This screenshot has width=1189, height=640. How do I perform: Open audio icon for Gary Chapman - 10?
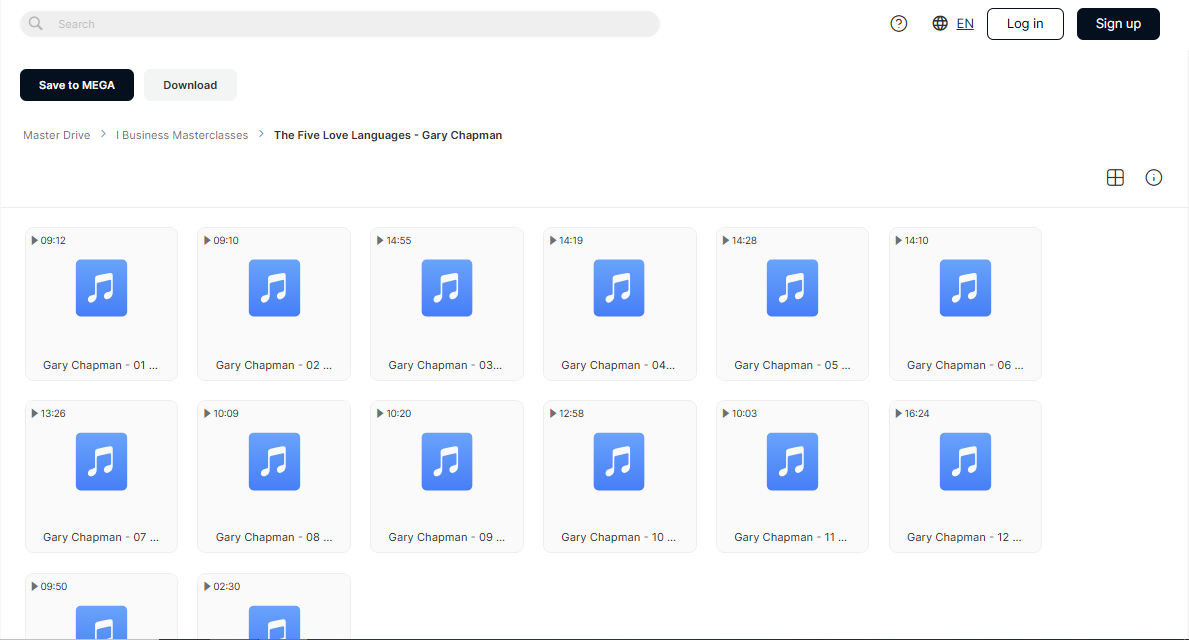click(619, 461)
